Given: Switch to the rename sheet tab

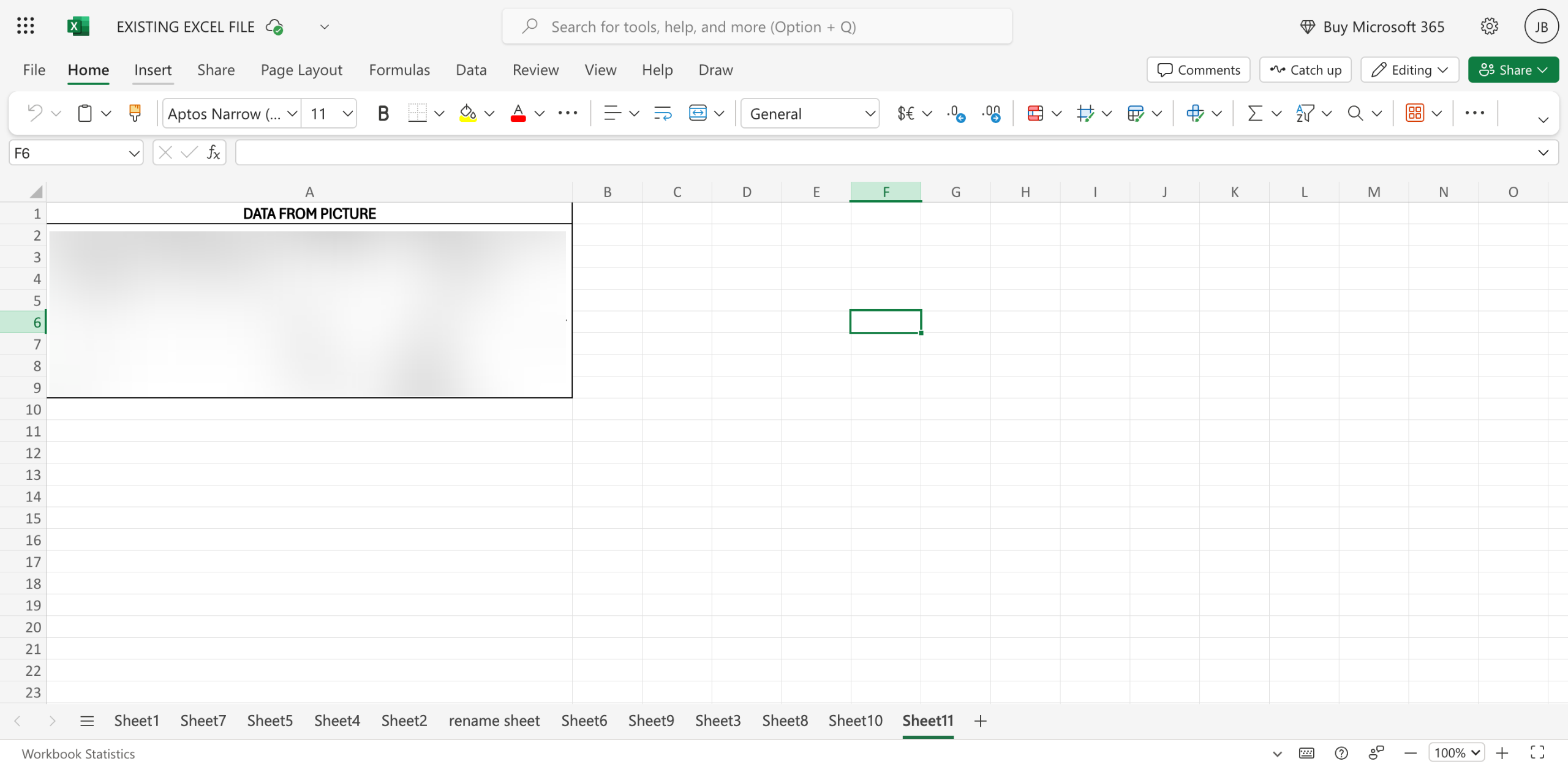Looking at the screenshot, I should pyautogui.click(x=494, y=721).
